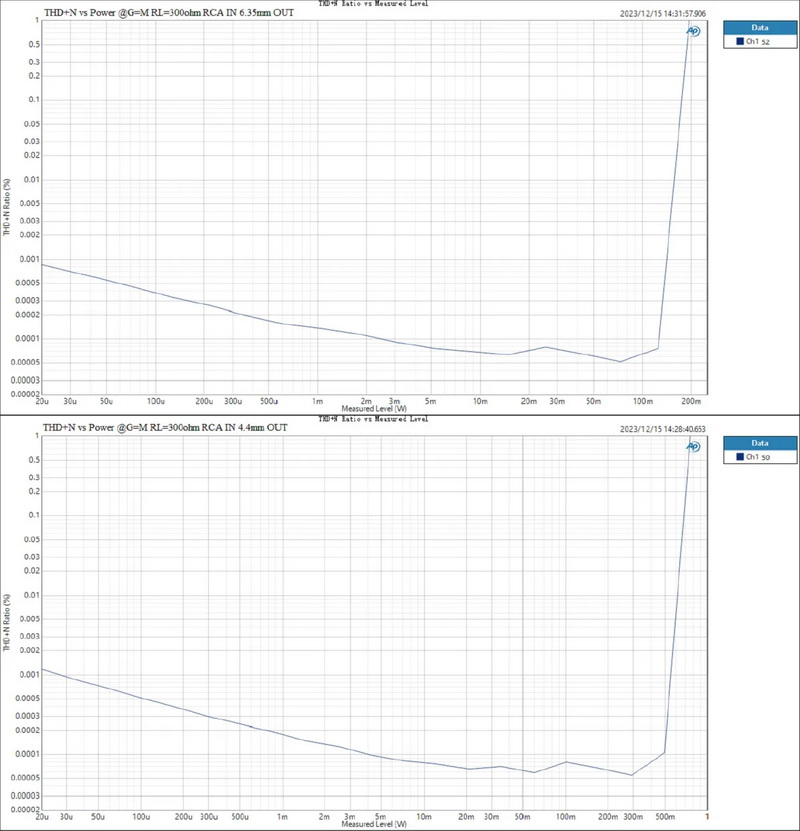Viewport: 800px width, 831px height.
Task: Click the '0.001' y-axis label on the 4.4mm graph
Action: pos(30,675)
